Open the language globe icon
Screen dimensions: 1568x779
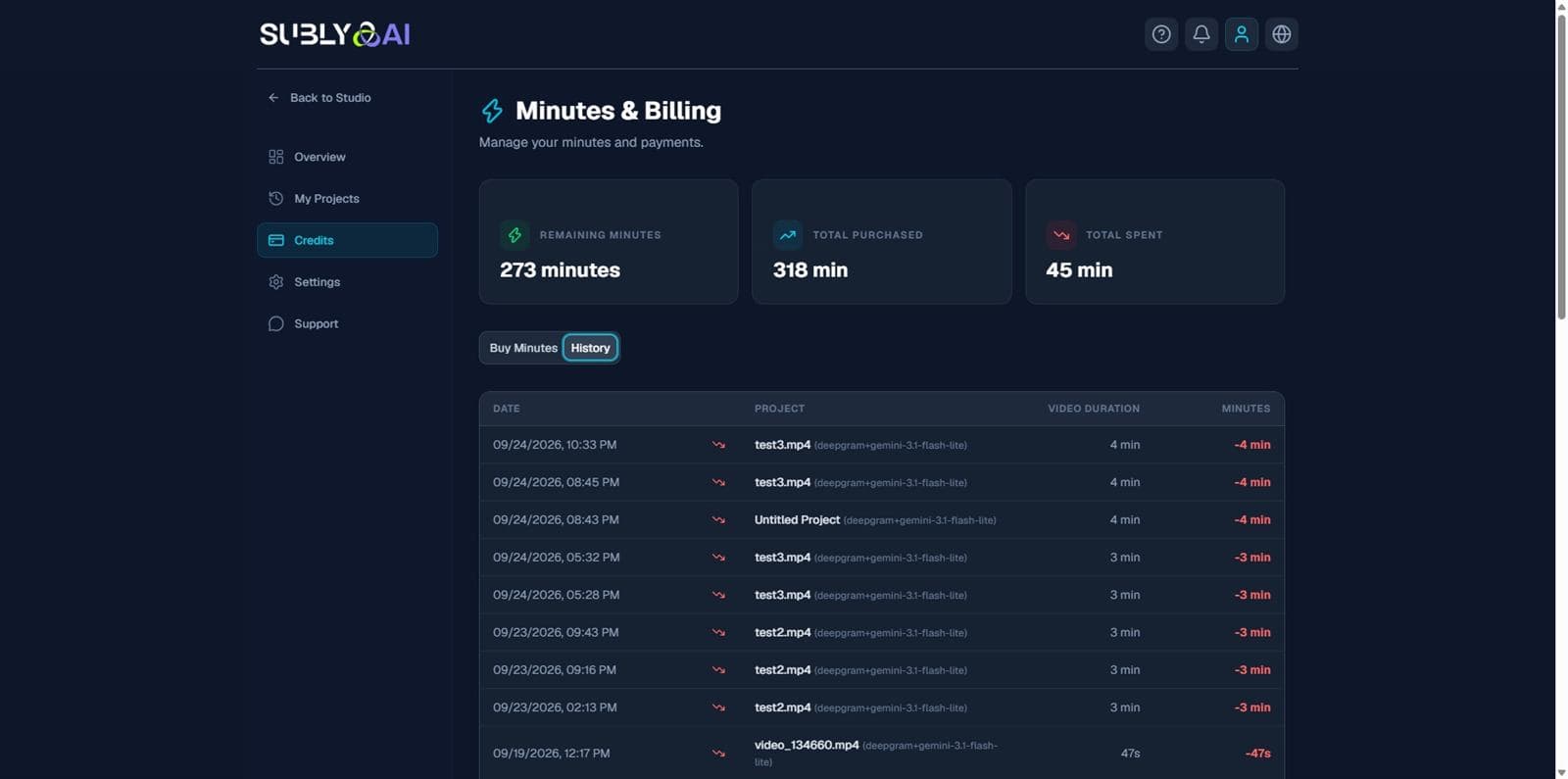tap(1282, 34)
